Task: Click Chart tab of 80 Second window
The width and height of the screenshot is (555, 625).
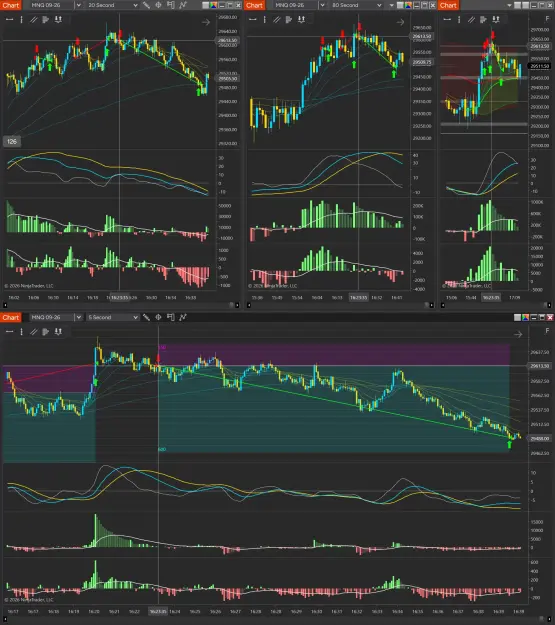Action: pos(254,5)
